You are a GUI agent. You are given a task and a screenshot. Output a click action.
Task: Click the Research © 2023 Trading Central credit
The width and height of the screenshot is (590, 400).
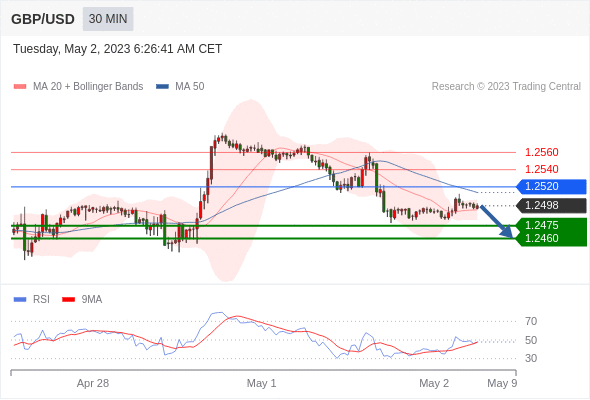[x=506, y=87]
